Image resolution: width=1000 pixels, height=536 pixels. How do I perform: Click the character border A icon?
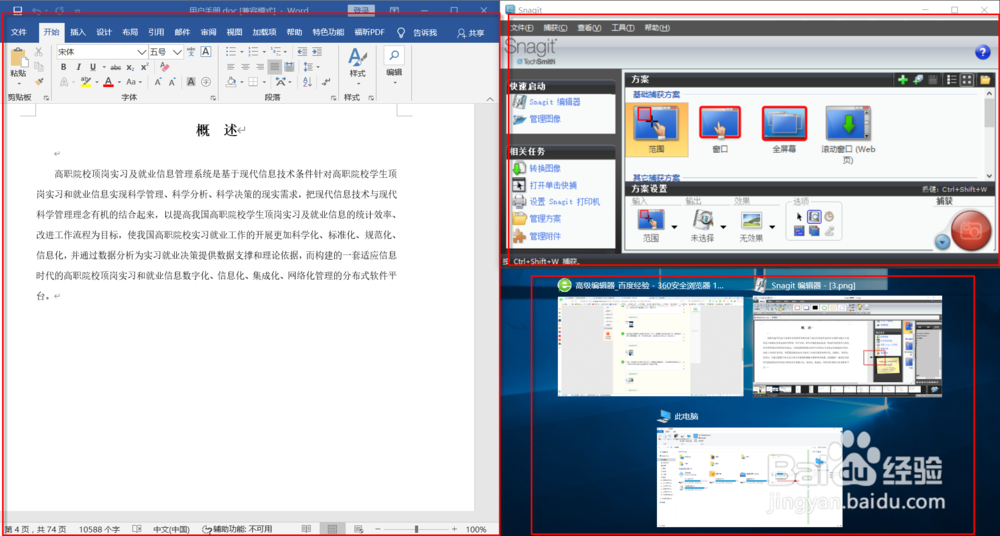pos(206,52)
